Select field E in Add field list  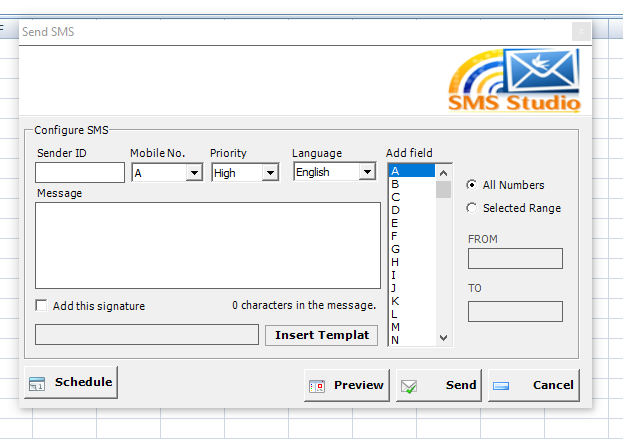tap(412, 223)
